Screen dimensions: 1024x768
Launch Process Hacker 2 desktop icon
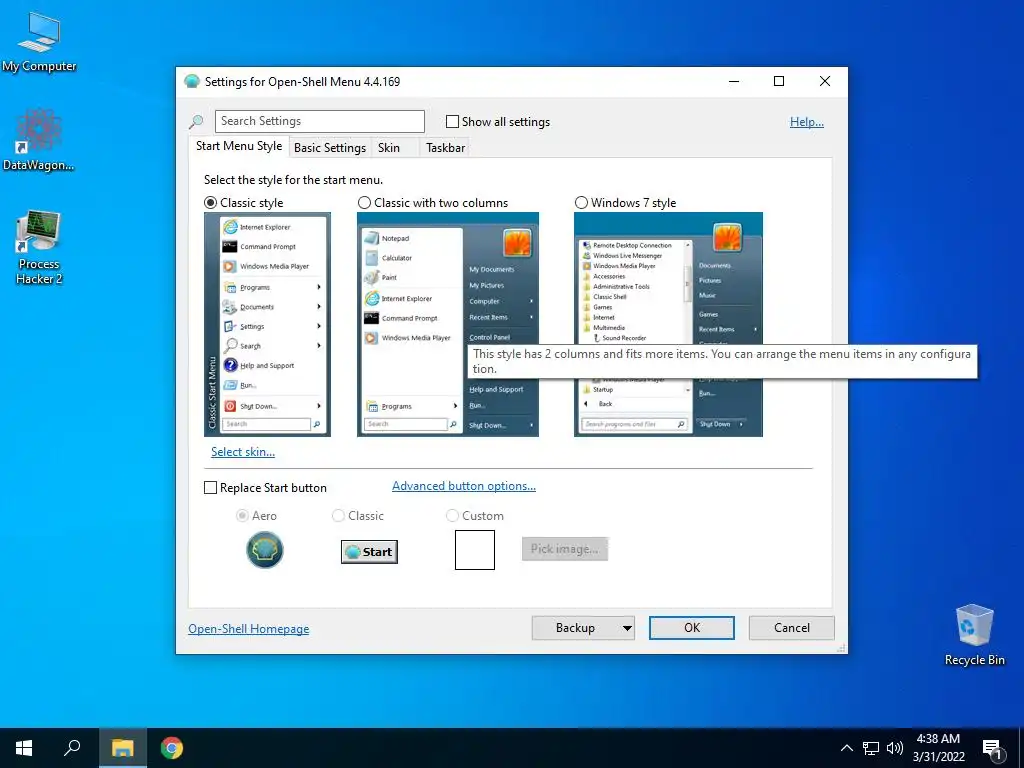point(39,247)
